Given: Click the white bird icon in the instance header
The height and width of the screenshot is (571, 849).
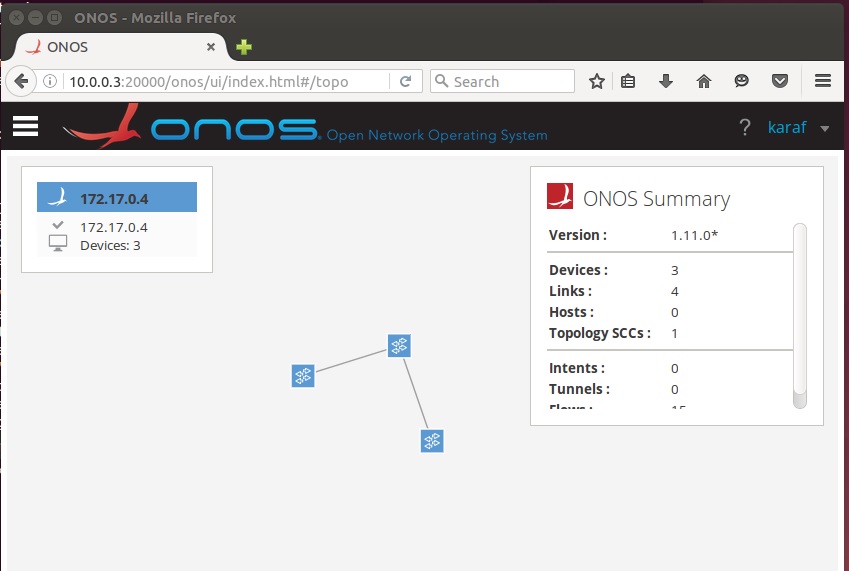Looking at the screenshot, I should 57,198.
